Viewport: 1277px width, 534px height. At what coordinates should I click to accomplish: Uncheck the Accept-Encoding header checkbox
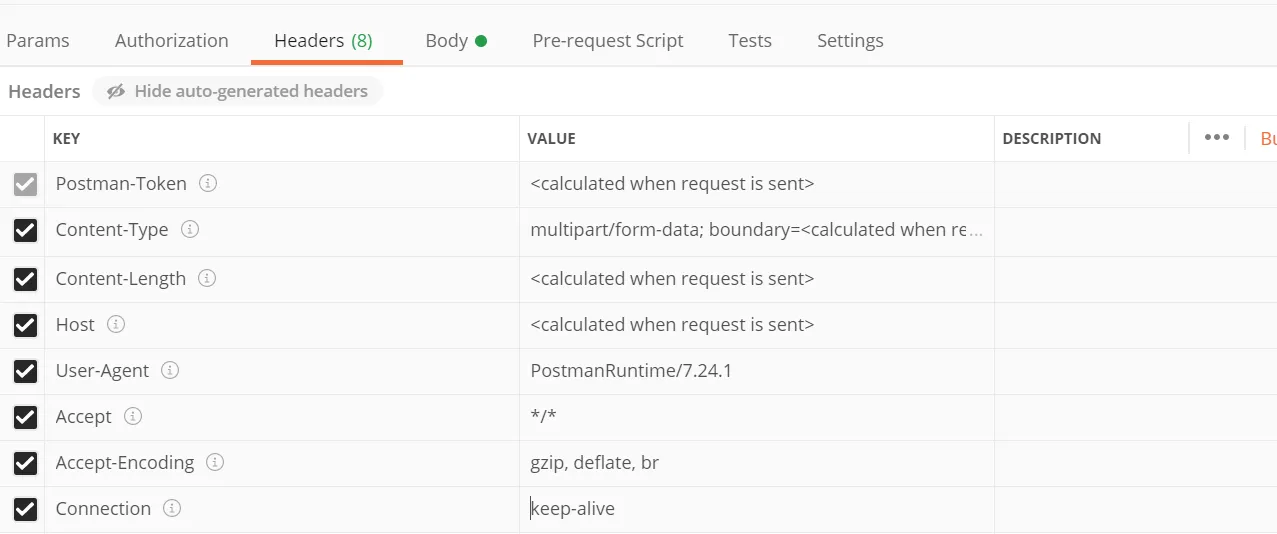point(25,463)
